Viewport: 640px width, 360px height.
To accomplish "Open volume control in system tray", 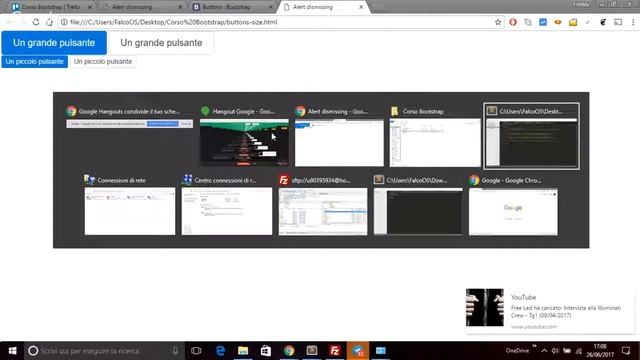I will pyautogui.click(x=555, y=351).
